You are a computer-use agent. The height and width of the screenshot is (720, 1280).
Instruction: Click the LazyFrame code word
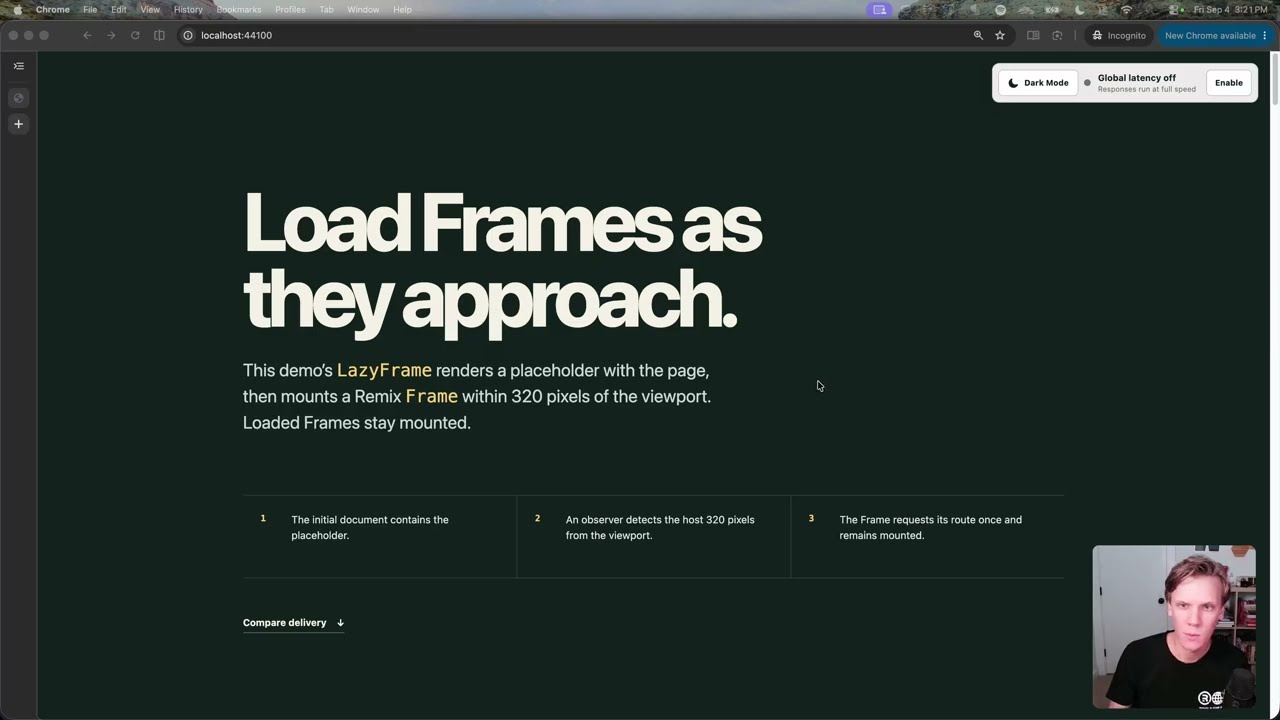pos(384,370)
